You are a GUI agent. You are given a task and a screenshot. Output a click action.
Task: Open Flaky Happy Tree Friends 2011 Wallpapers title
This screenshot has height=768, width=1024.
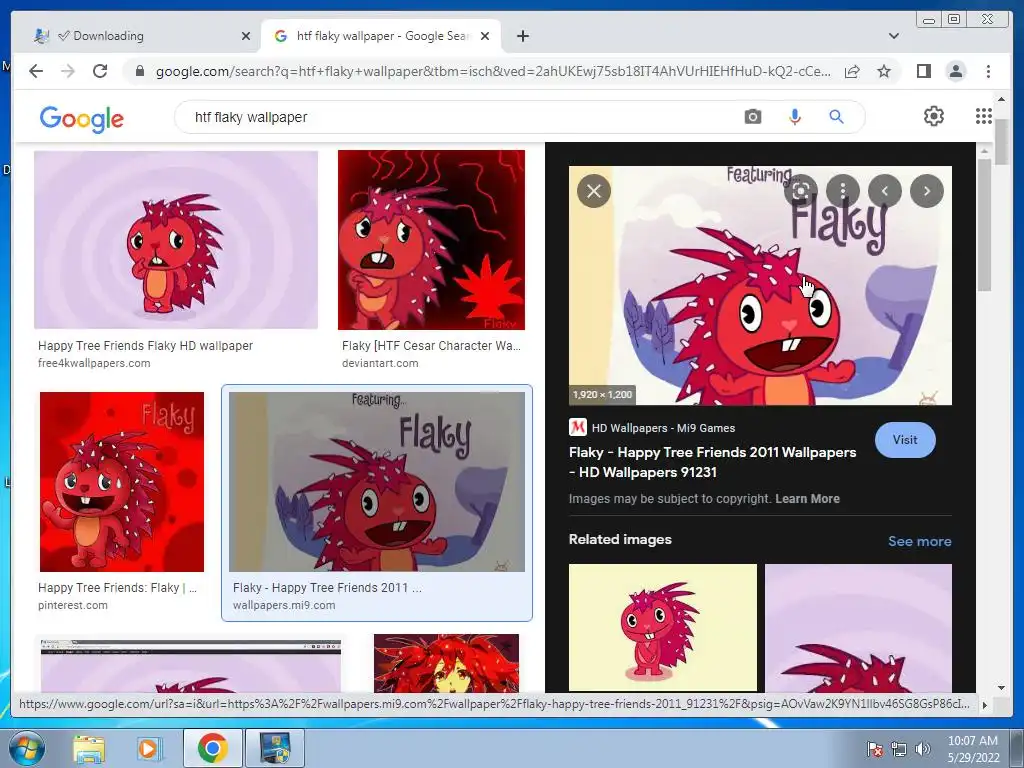[x=712, y=462]
